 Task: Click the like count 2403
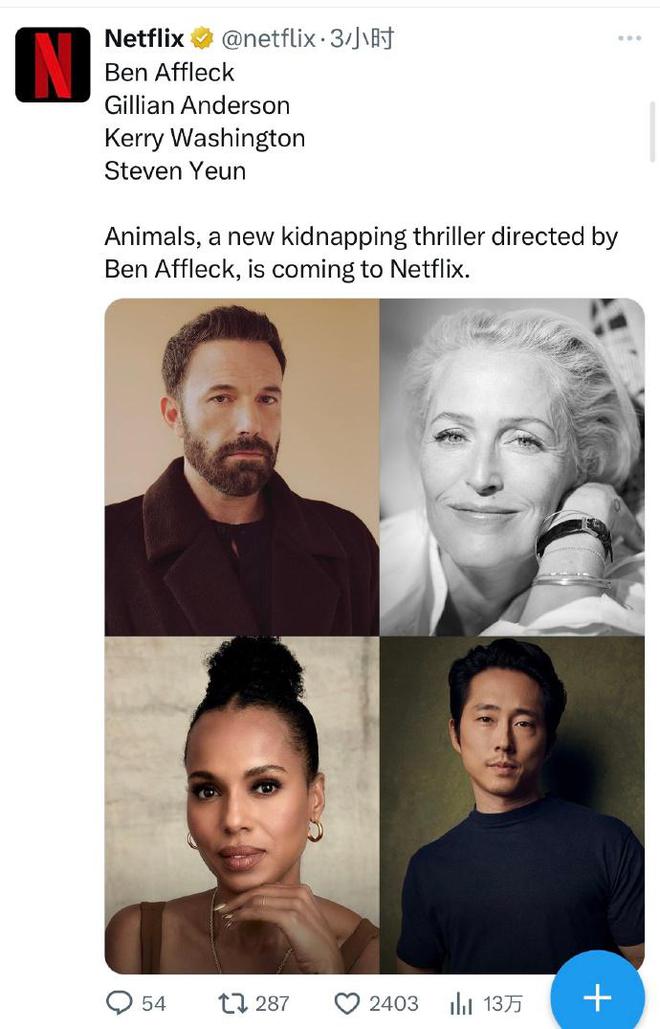pyautogui.click(x=394, y=1003)
